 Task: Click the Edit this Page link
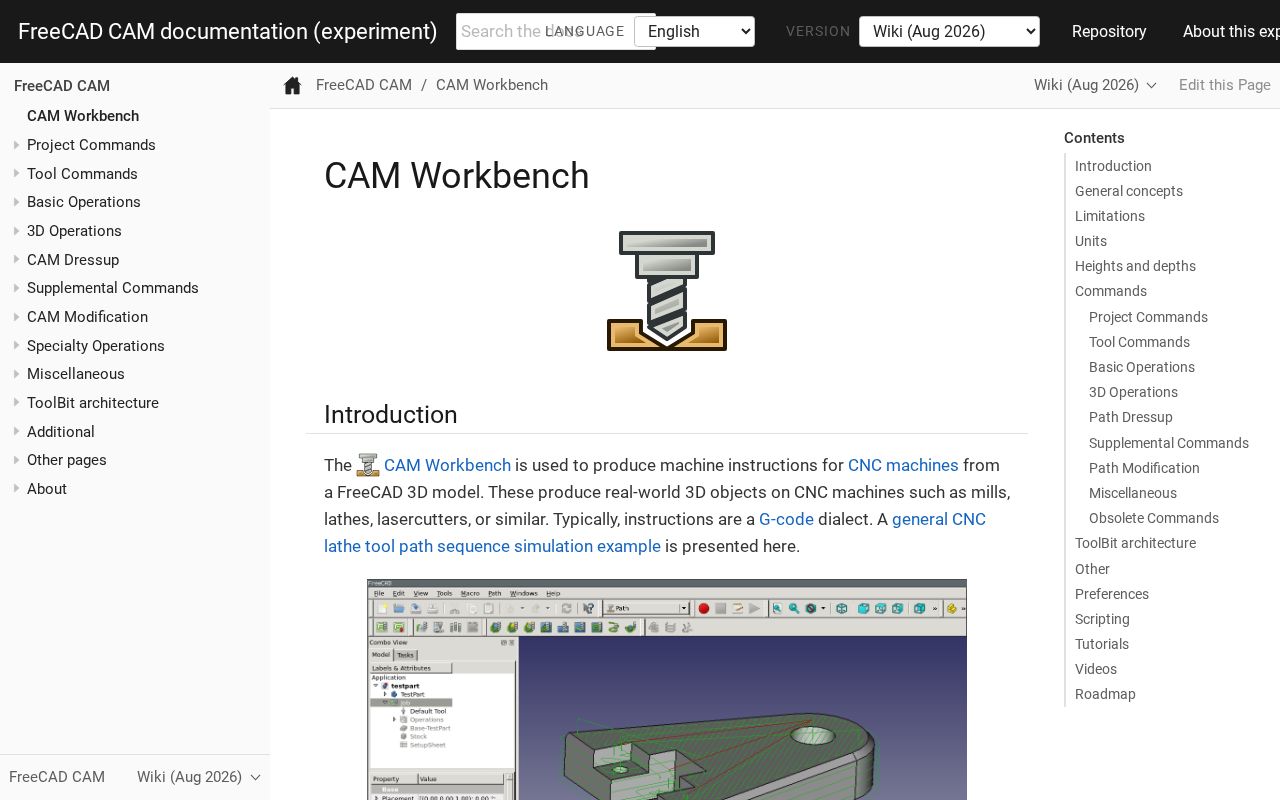click(x=1225, y=85)
